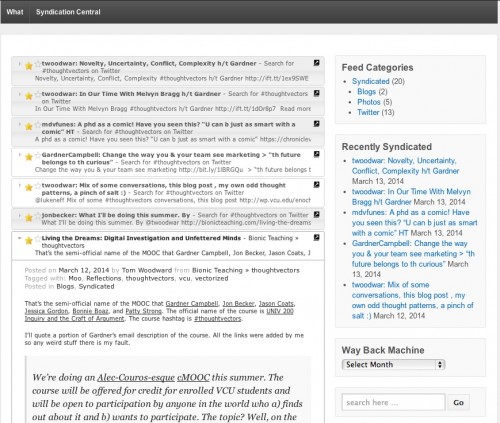Viewport: 500px width, 423px height.
Task: Open external link icon for Mix of conversations row
Action: pyautogui.click(x=317, y=184)
